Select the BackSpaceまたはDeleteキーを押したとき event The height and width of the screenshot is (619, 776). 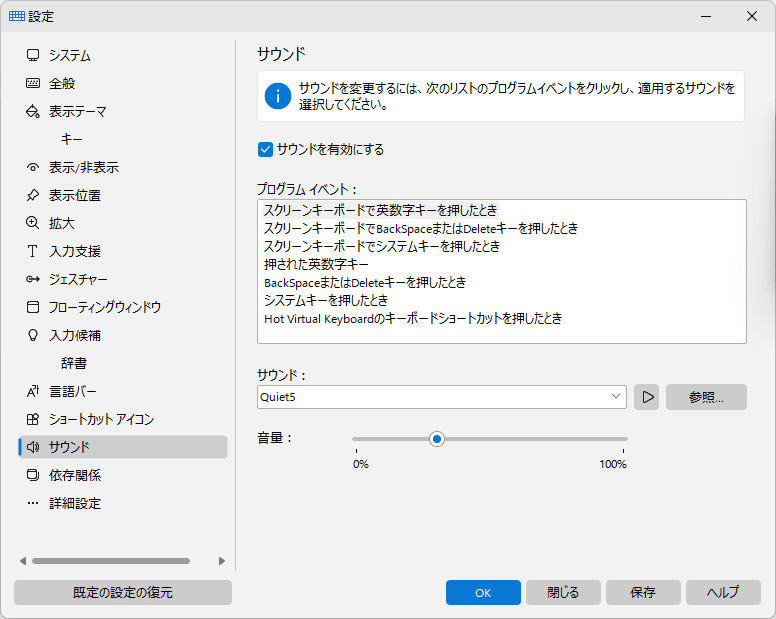pos(365,282)
